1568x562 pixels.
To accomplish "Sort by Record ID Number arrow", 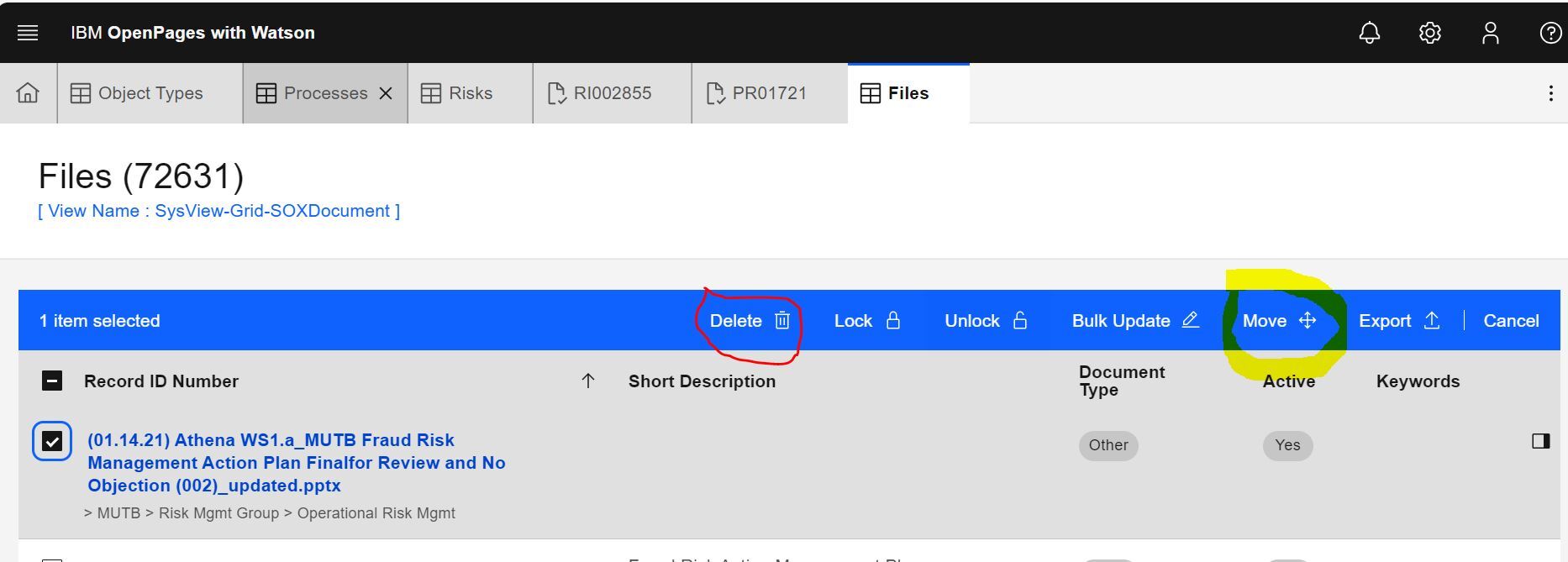I will point(587,381).
